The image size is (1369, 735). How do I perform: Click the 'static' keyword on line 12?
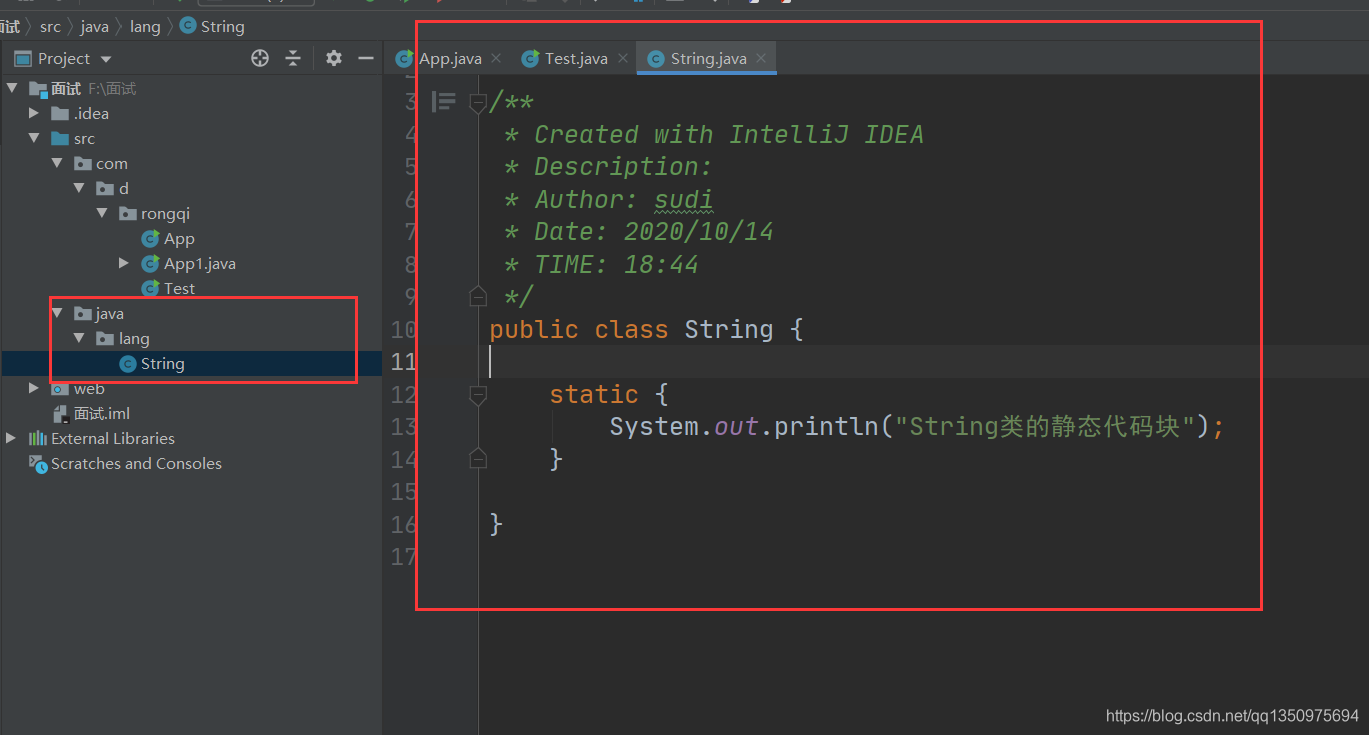[594, 394]
